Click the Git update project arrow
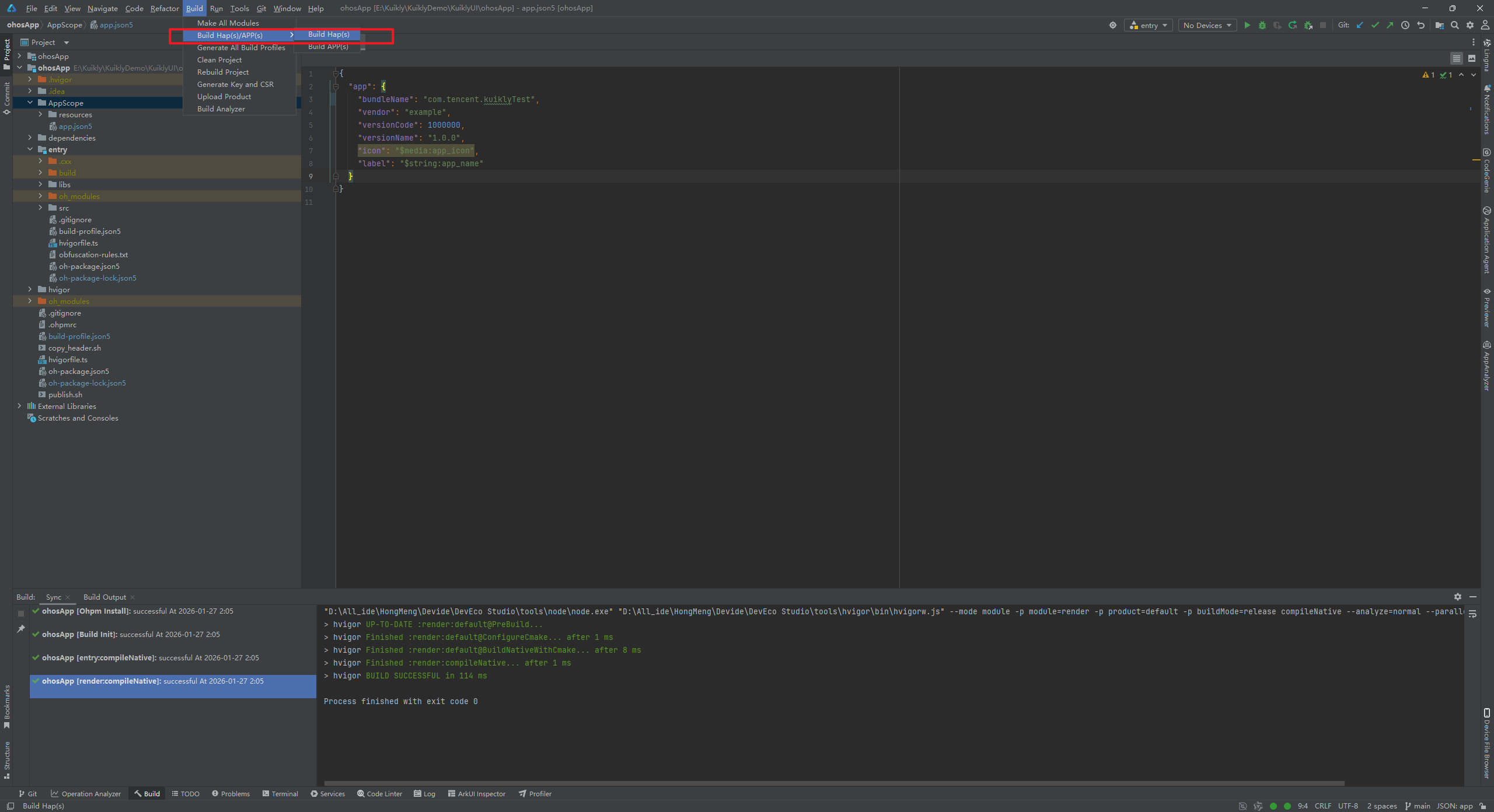Viewport: 1494px width, 812px height. pyautogui.click(x=1360, y=25)
